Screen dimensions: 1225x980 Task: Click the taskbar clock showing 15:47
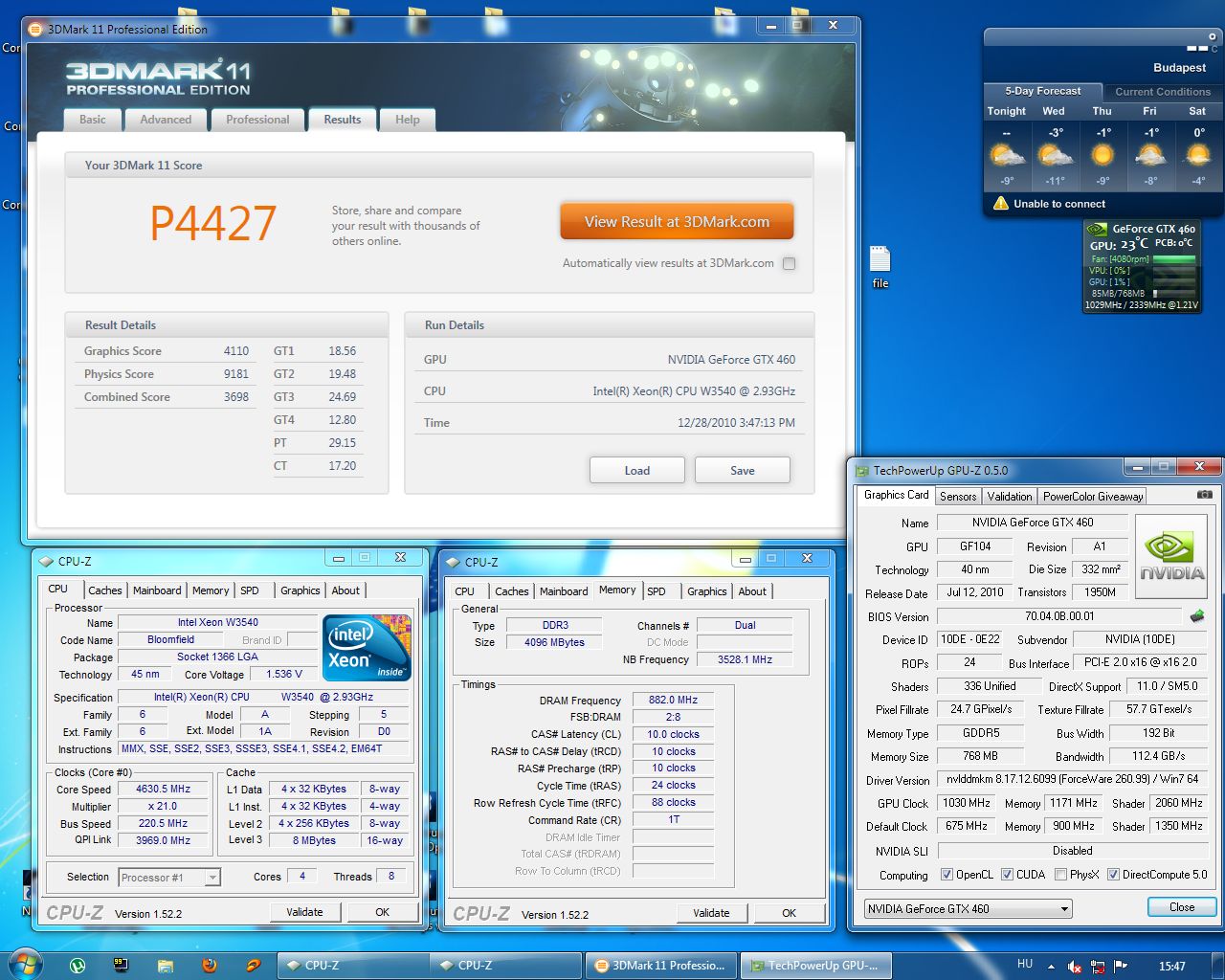(x=1172, y=967)
